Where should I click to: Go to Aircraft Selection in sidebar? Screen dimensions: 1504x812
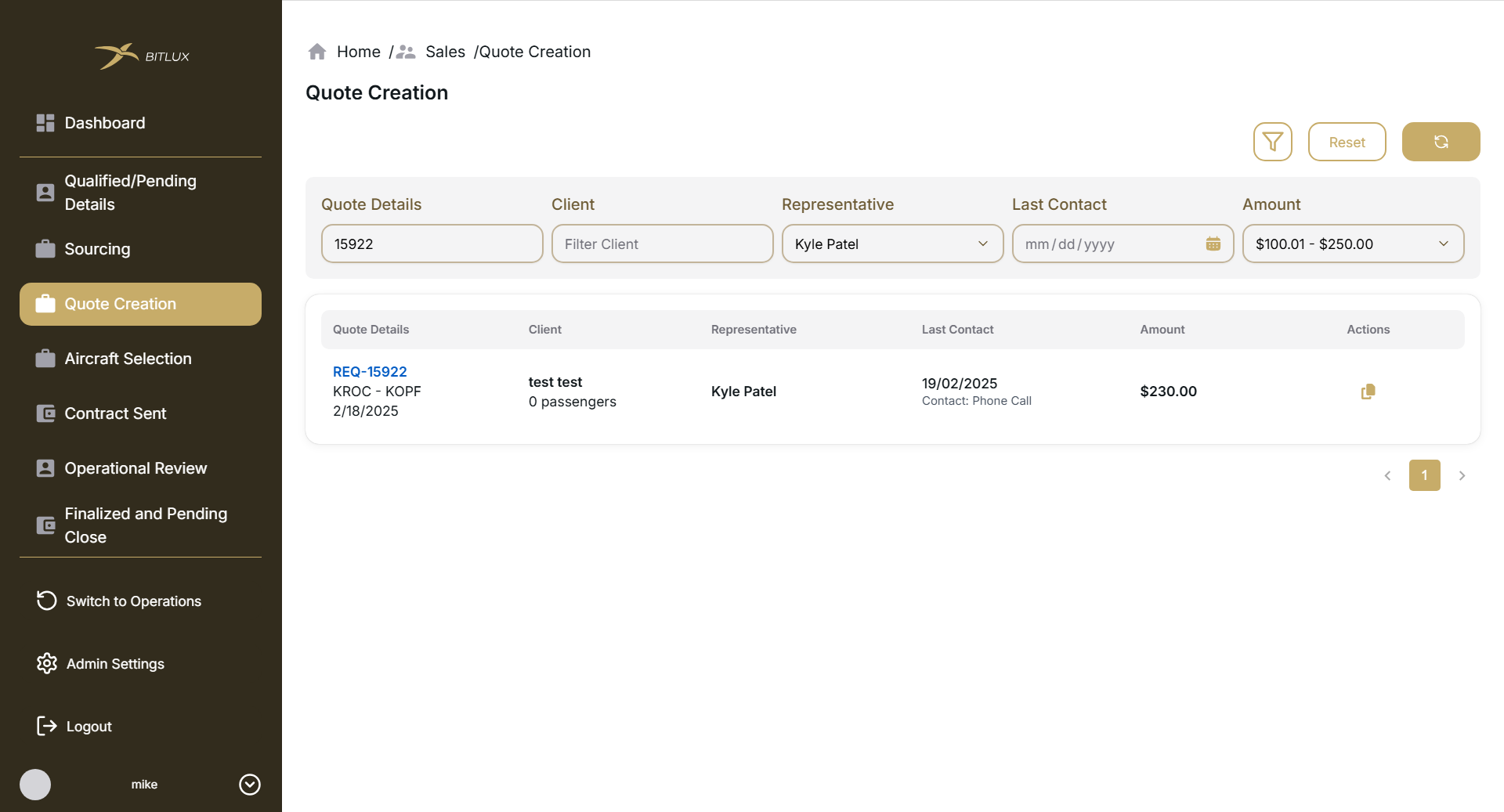pyautogui.click(x=128, y=359)
